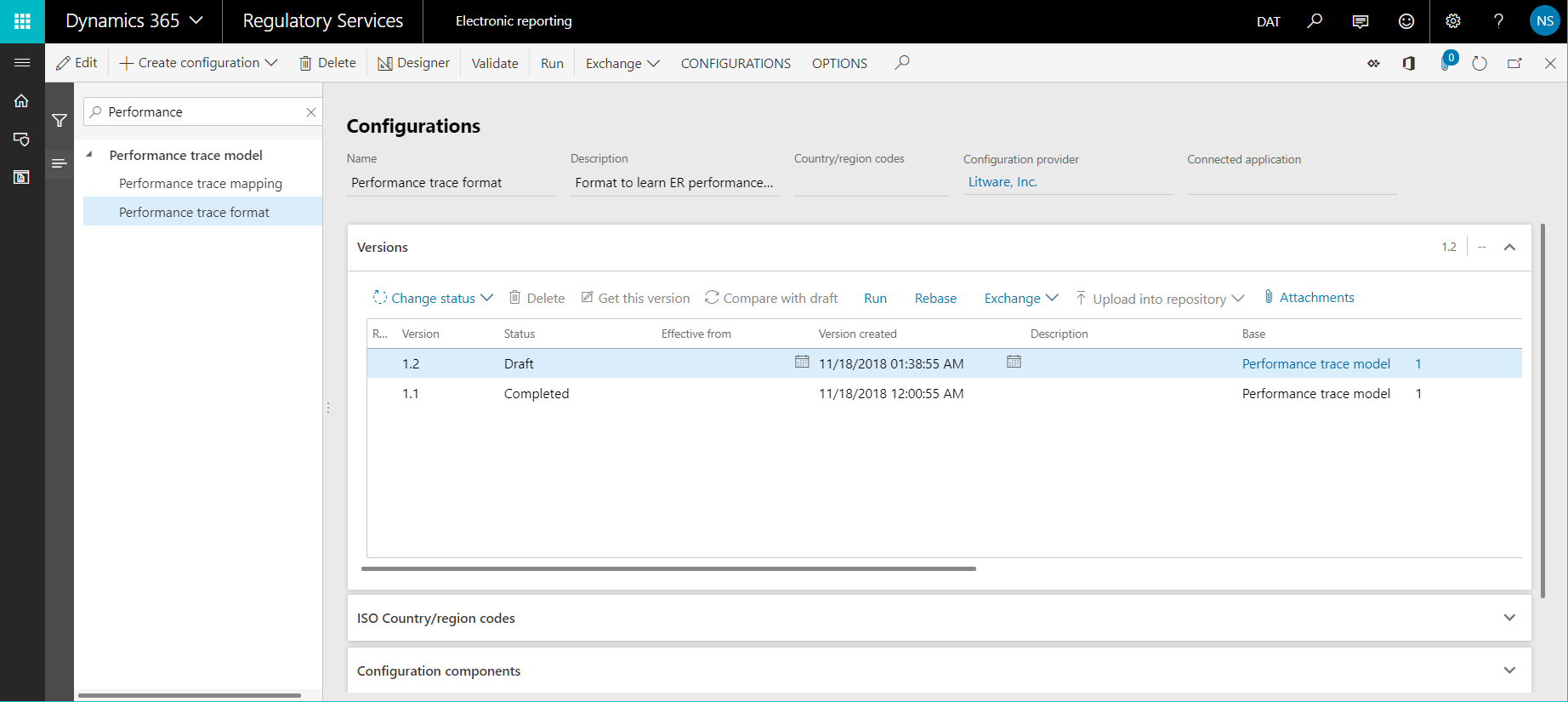The height and width of the screenshot is (702, 1568).
Task: Click Validate in action bar
Action: click(x=495, y=63)
